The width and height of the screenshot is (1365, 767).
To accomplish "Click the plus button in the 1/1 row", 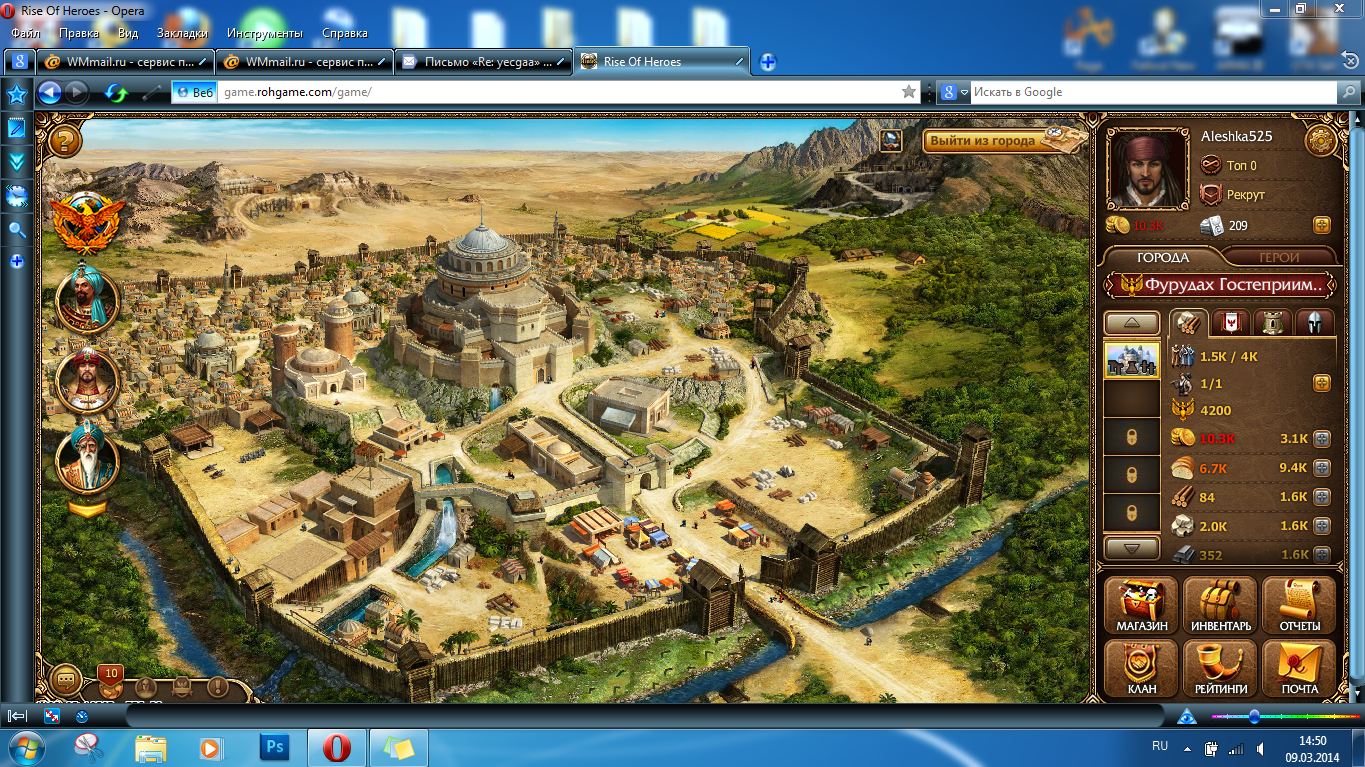I will (1321, 383).
